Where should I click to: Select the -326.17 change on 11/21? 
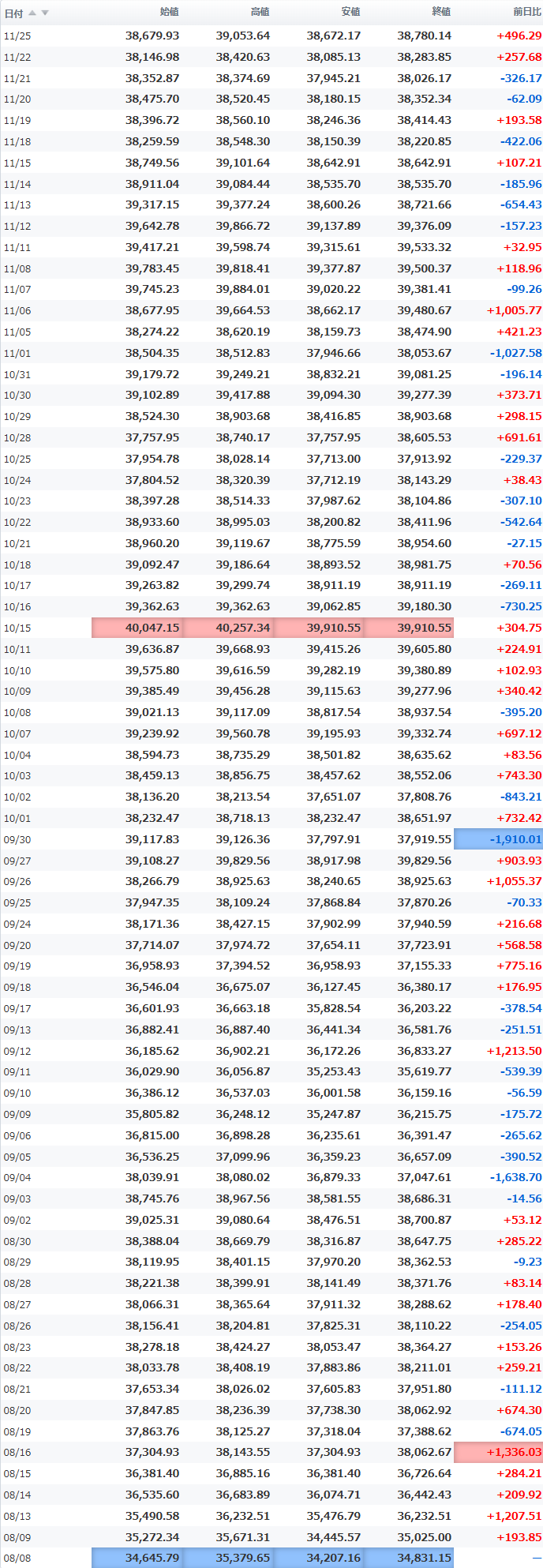(520, 79)
